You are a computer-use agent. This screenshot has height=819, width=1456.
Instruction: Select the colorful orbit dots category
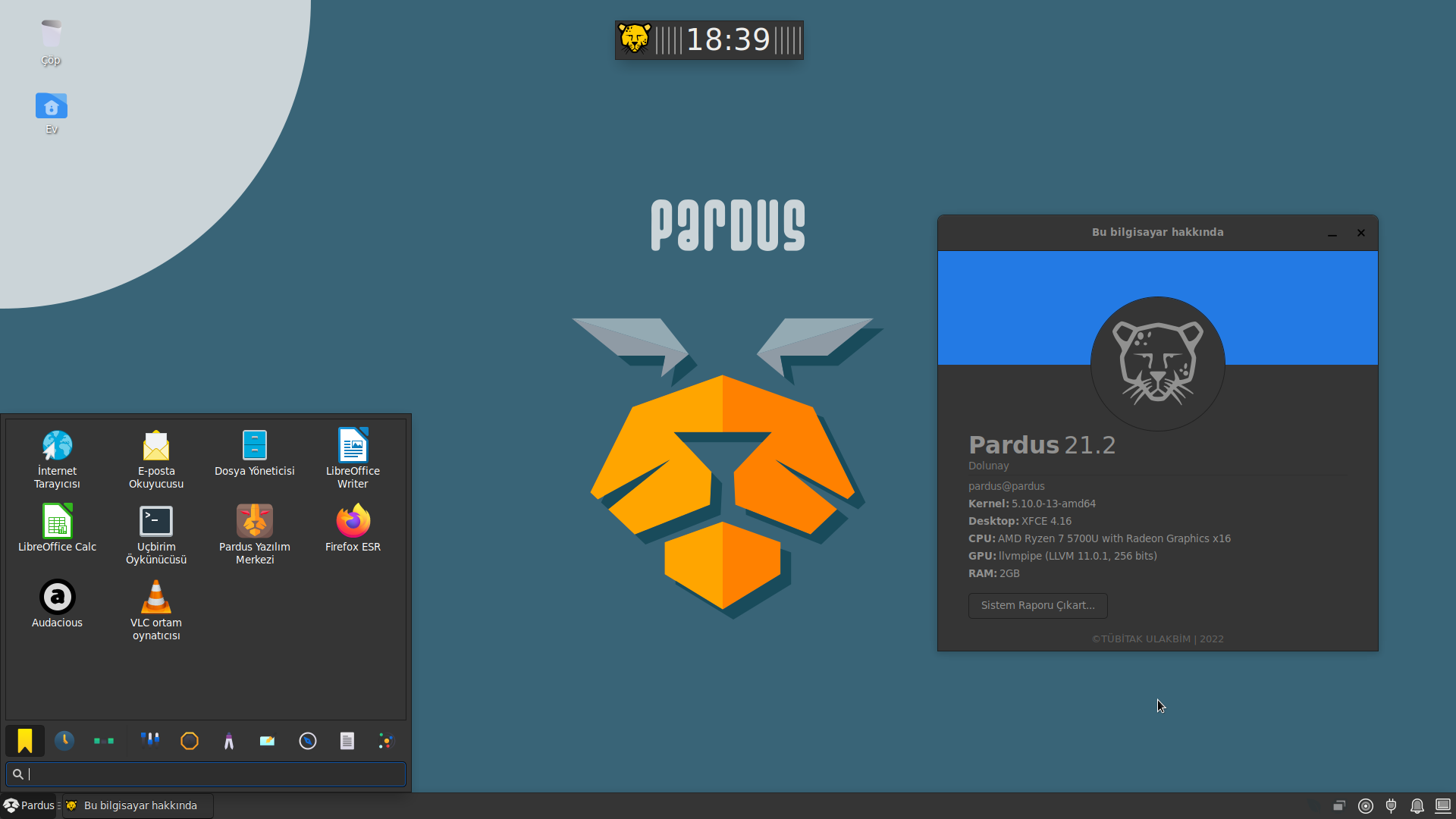pos(387,741)
